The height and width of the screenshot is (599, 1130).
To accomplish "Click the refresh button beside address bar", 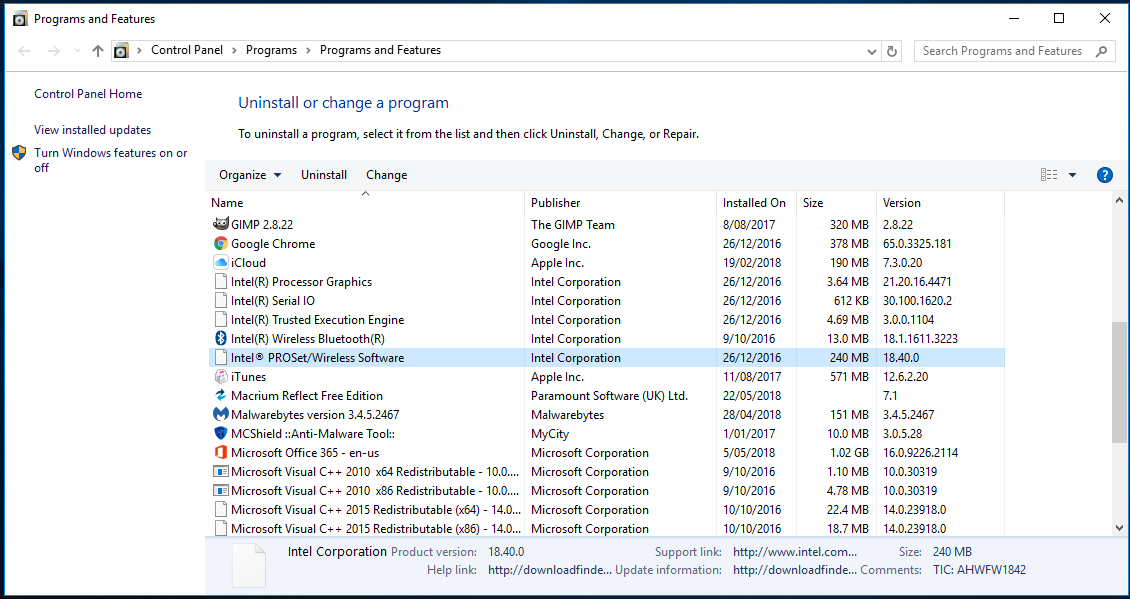I will 891,51.
